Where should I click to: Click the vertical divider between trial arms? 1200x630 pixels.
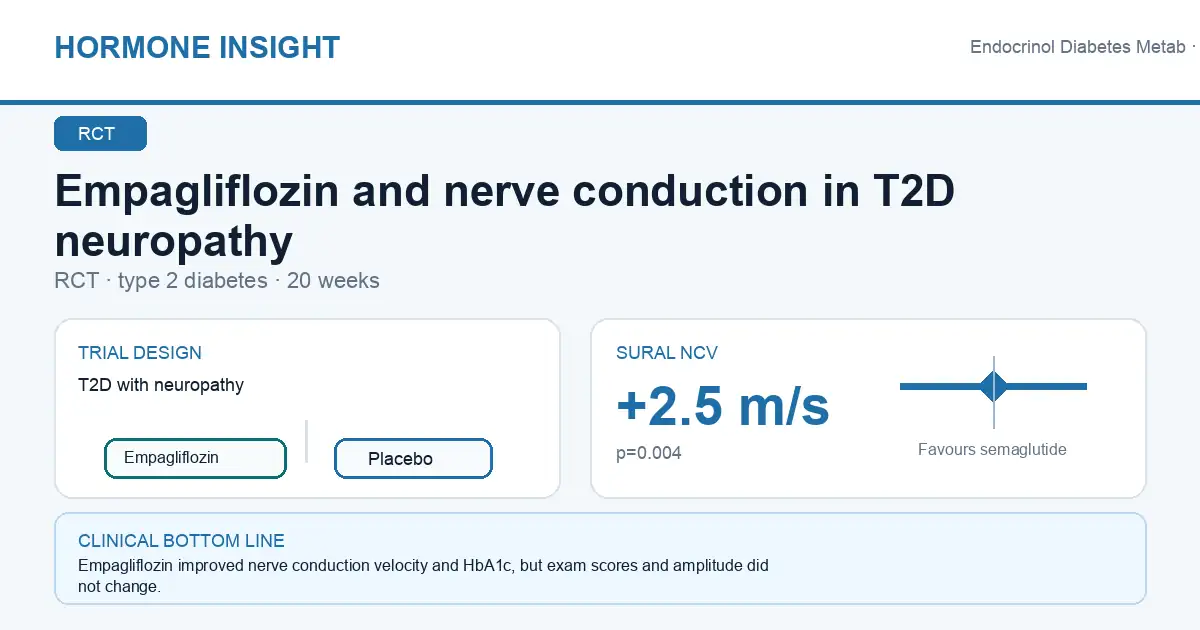click(x=306, y=441)
